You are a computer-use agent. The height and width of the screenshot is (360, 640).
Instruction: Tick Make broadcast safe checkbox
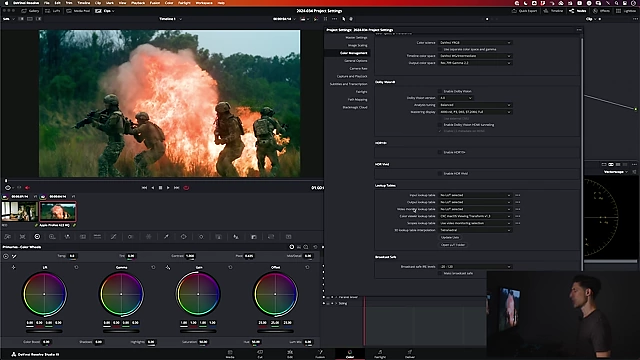[440, 273]
